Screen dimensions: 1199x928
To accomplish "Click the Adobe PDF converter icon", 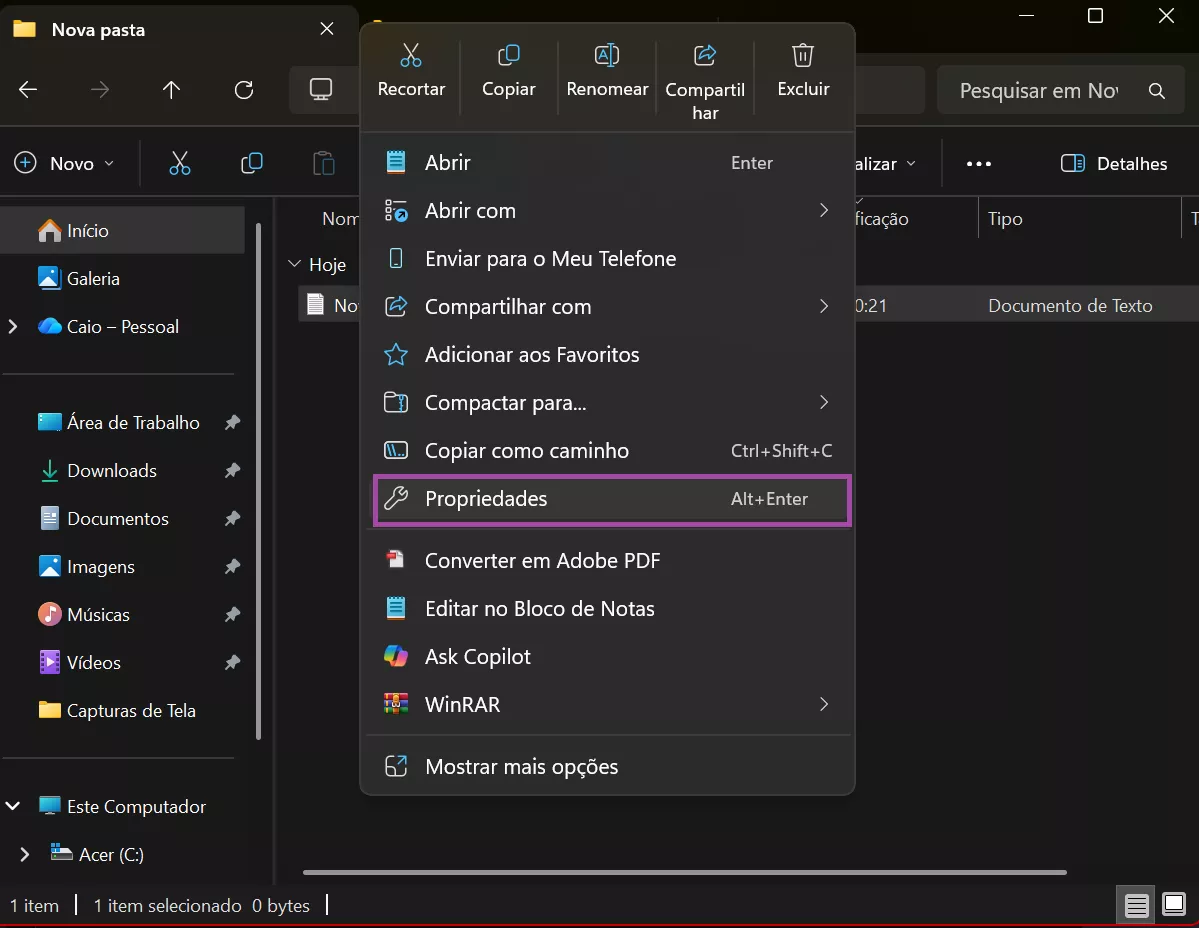I will pyautogui.click(x=395, y=560).
